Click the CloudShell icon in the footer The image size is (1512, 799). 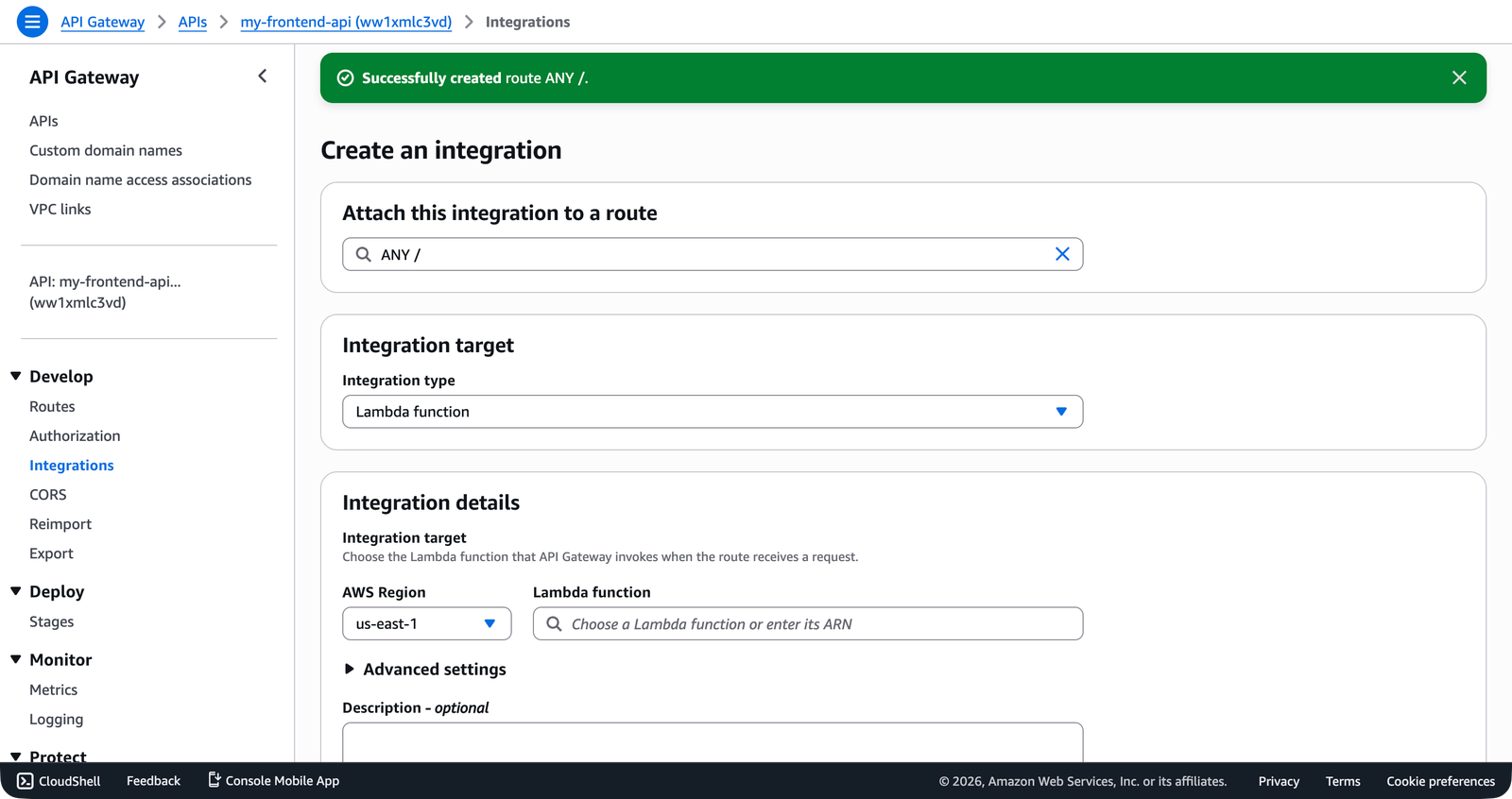(26, 781)
